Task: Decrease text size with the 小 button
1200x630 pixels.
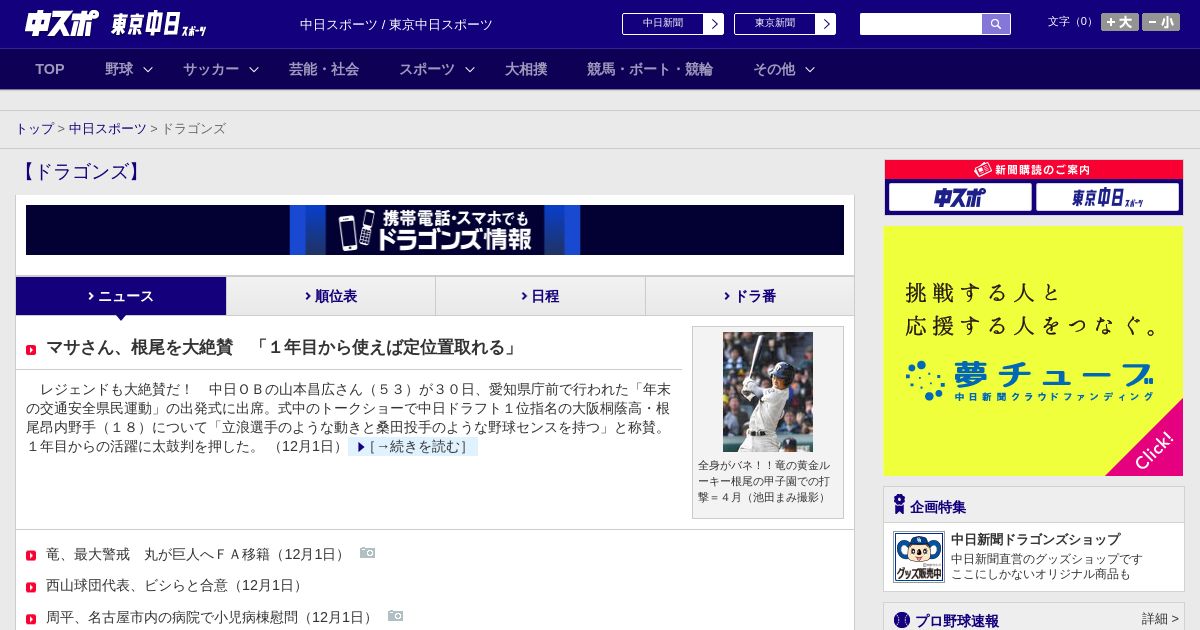Action: click(1161, 22)
